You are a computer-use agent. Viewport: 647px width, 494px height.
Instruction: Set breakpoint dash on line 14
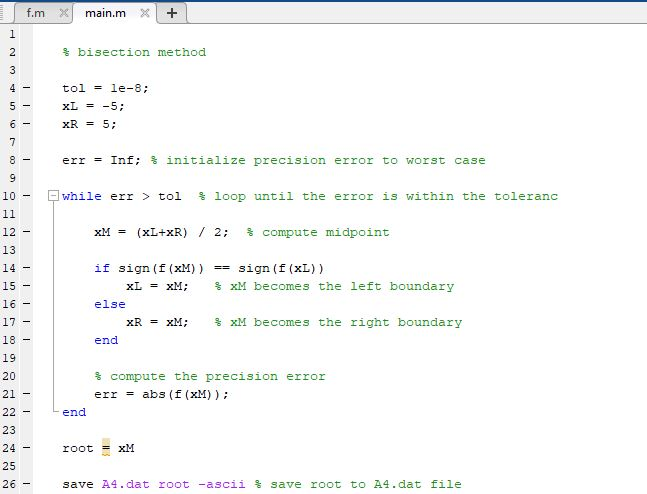(x=26, y=267)
